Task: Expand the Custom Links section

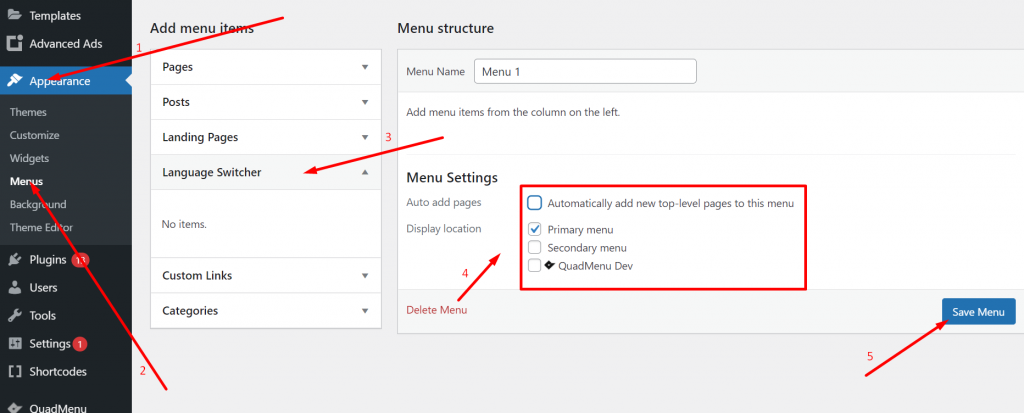Action: pyautogui.click(x=365, y=275)
